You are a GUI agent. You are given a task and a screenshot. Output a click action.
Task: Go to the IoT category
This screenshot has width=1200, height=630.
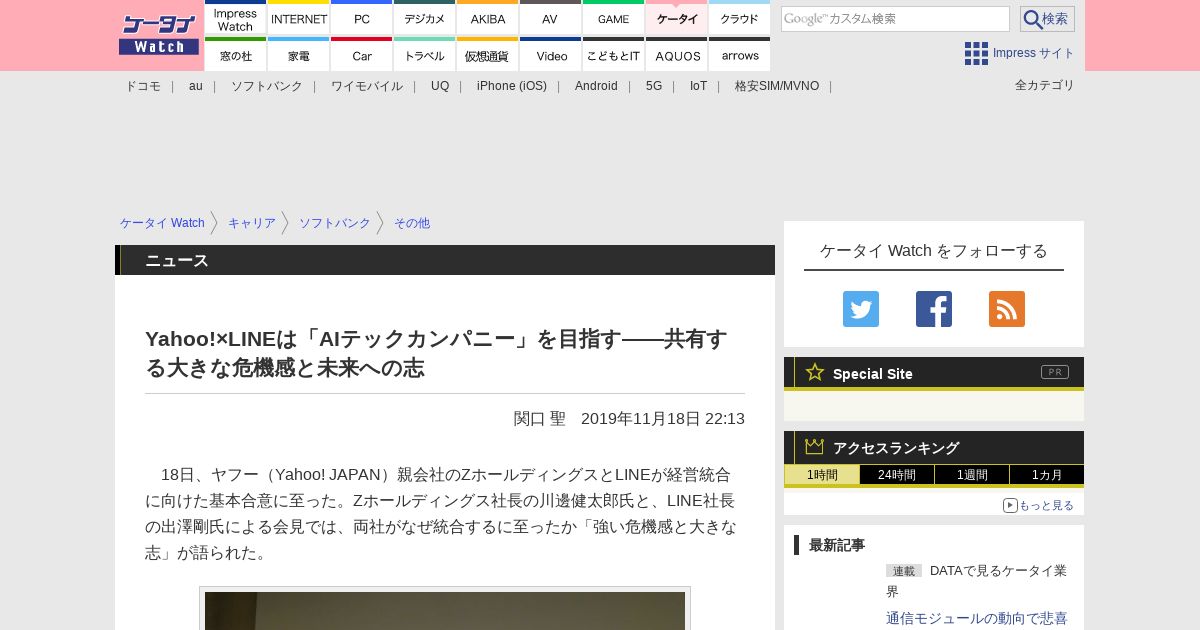pos(698,86)
